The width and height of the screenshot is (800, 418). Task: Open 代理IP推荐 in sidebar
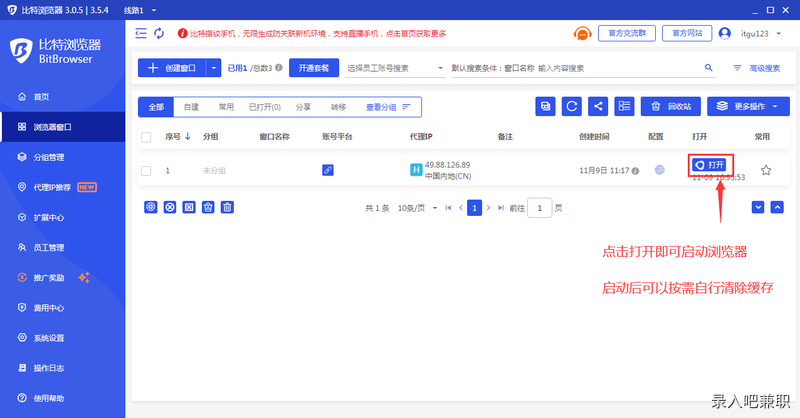point(62,187)
